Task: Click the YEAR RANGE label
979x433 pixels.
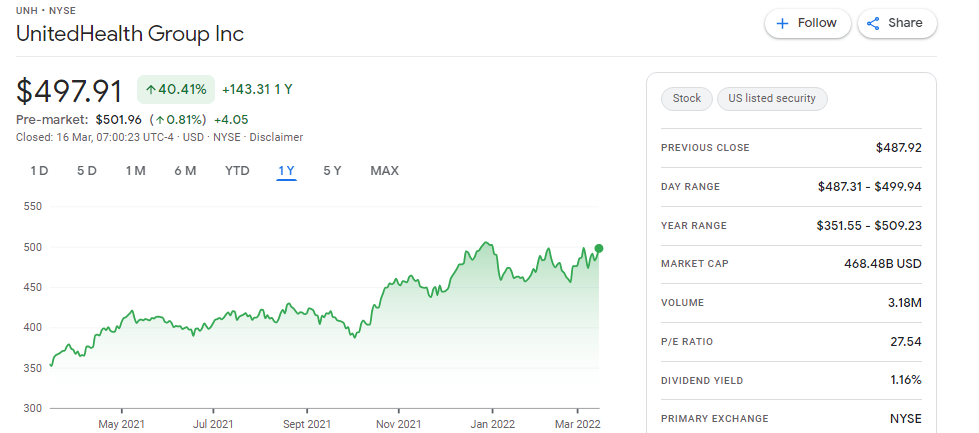Action: tap(694, 225)
